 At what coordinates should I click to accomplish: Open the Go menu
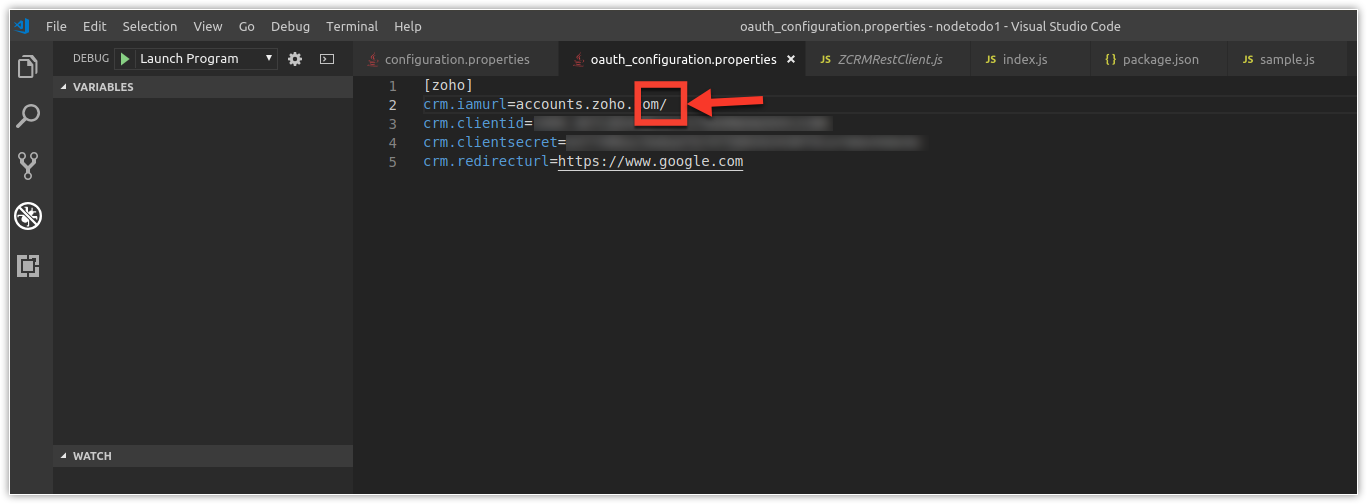pyautogui.click(x=247, y=26)
